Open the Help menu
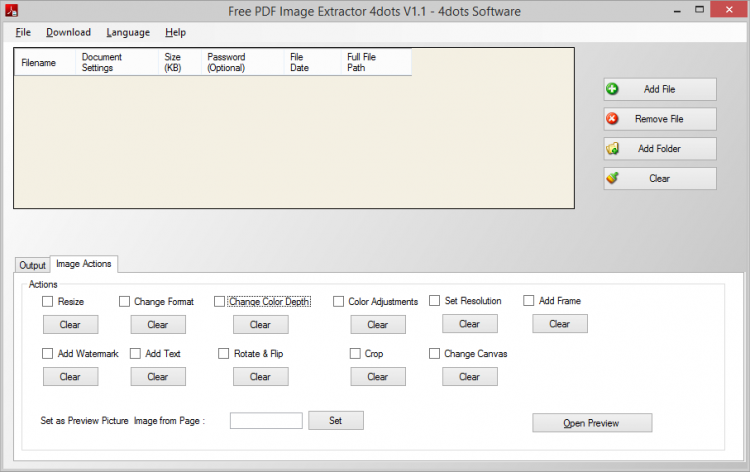 [176, 33]
